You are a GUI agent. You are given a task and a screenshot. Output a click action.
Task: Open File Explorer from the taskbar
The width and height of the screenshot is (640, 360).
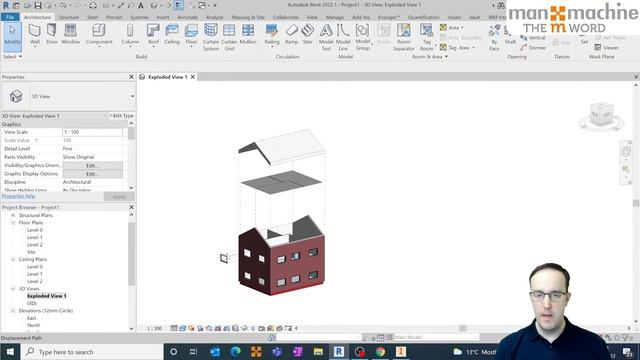click(318, 351)
